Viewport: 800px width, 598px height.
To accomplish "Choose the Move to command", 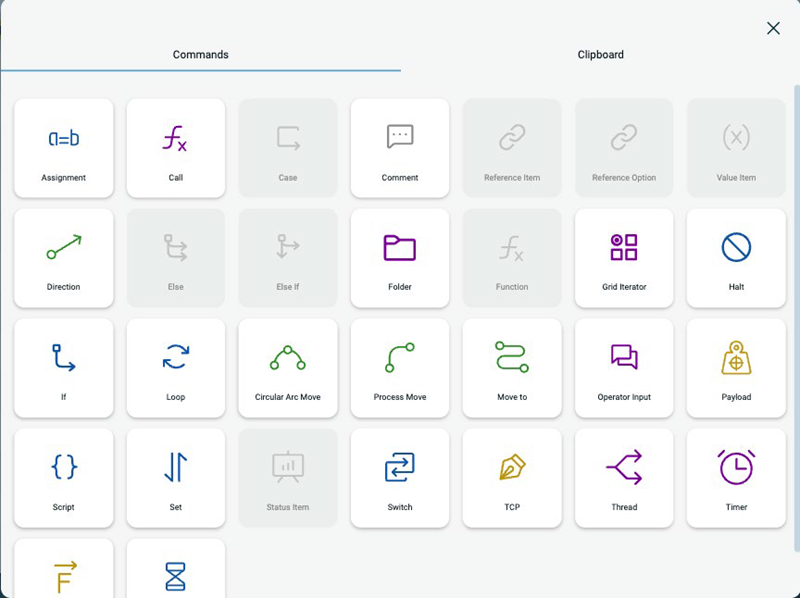I will (512, 368).
